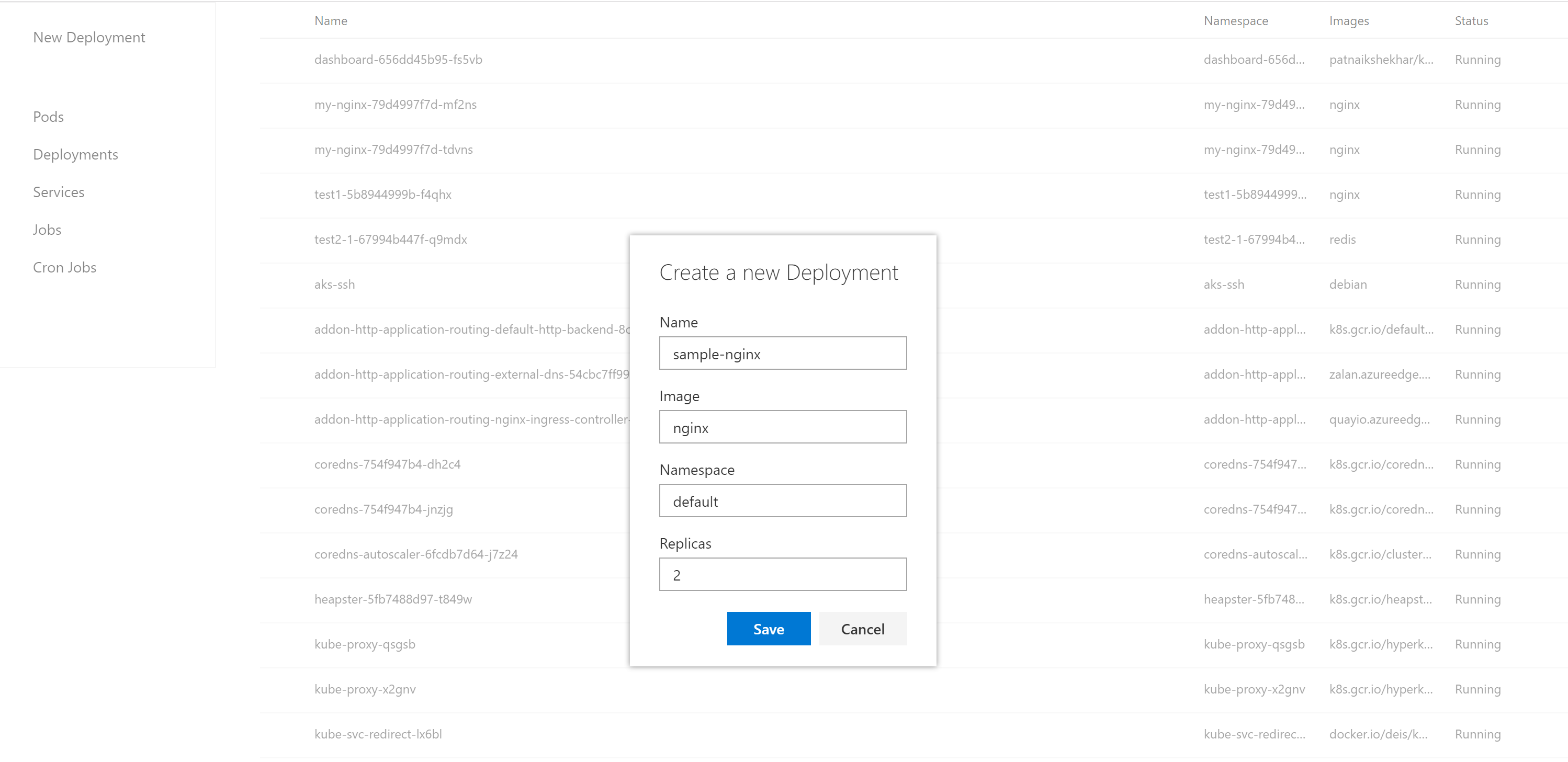Click the Namespace column header
The height and width of the screenshot is (762, 1568).
pyautogui.click(x=1236, y=21)
